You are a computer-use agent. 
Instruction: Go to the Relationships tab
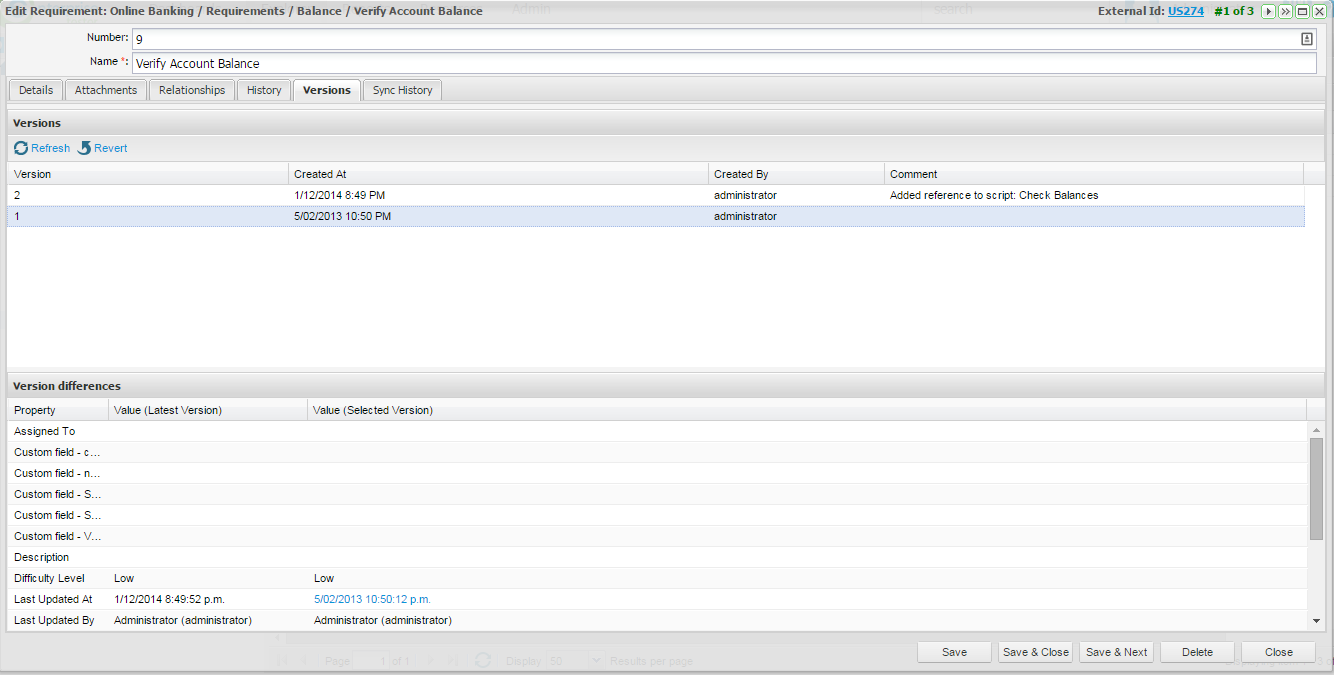point(192,90)
